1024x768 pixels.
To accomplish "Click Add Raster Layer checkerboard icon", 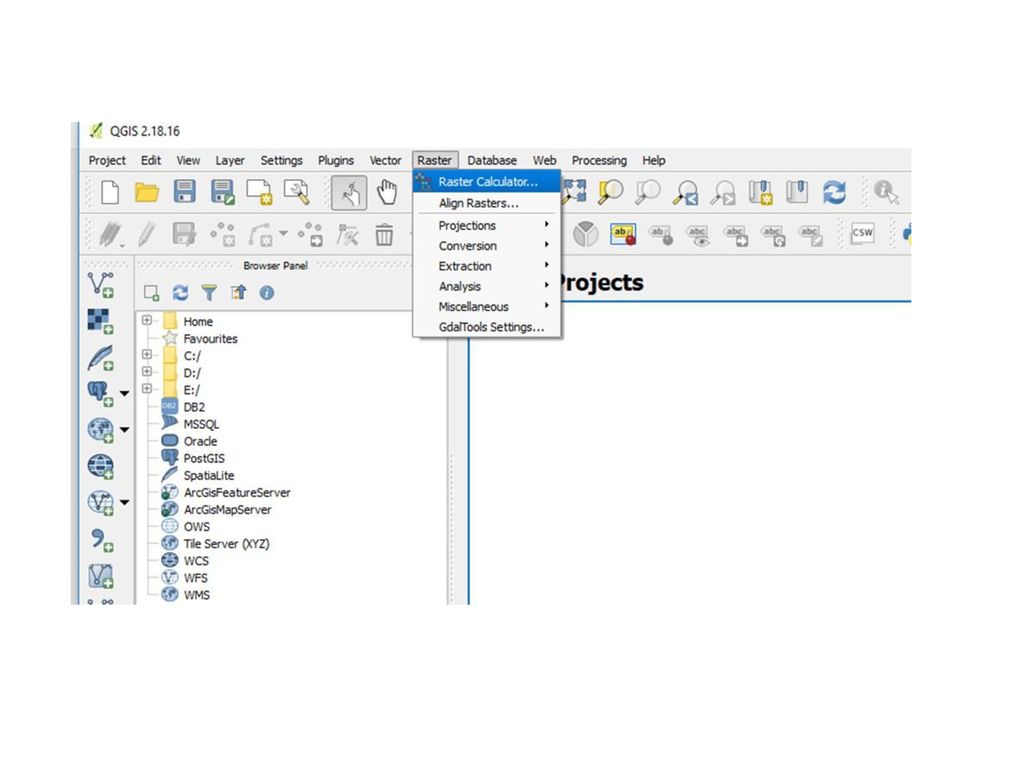I will 101,321.
